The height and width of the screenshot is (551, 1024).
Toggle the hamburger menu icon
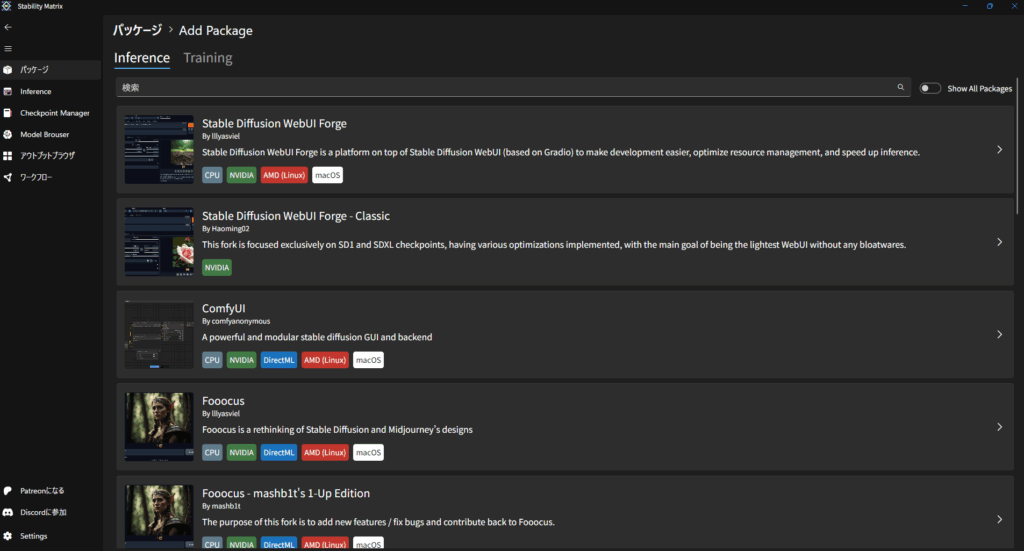click(x=8, y=48)
